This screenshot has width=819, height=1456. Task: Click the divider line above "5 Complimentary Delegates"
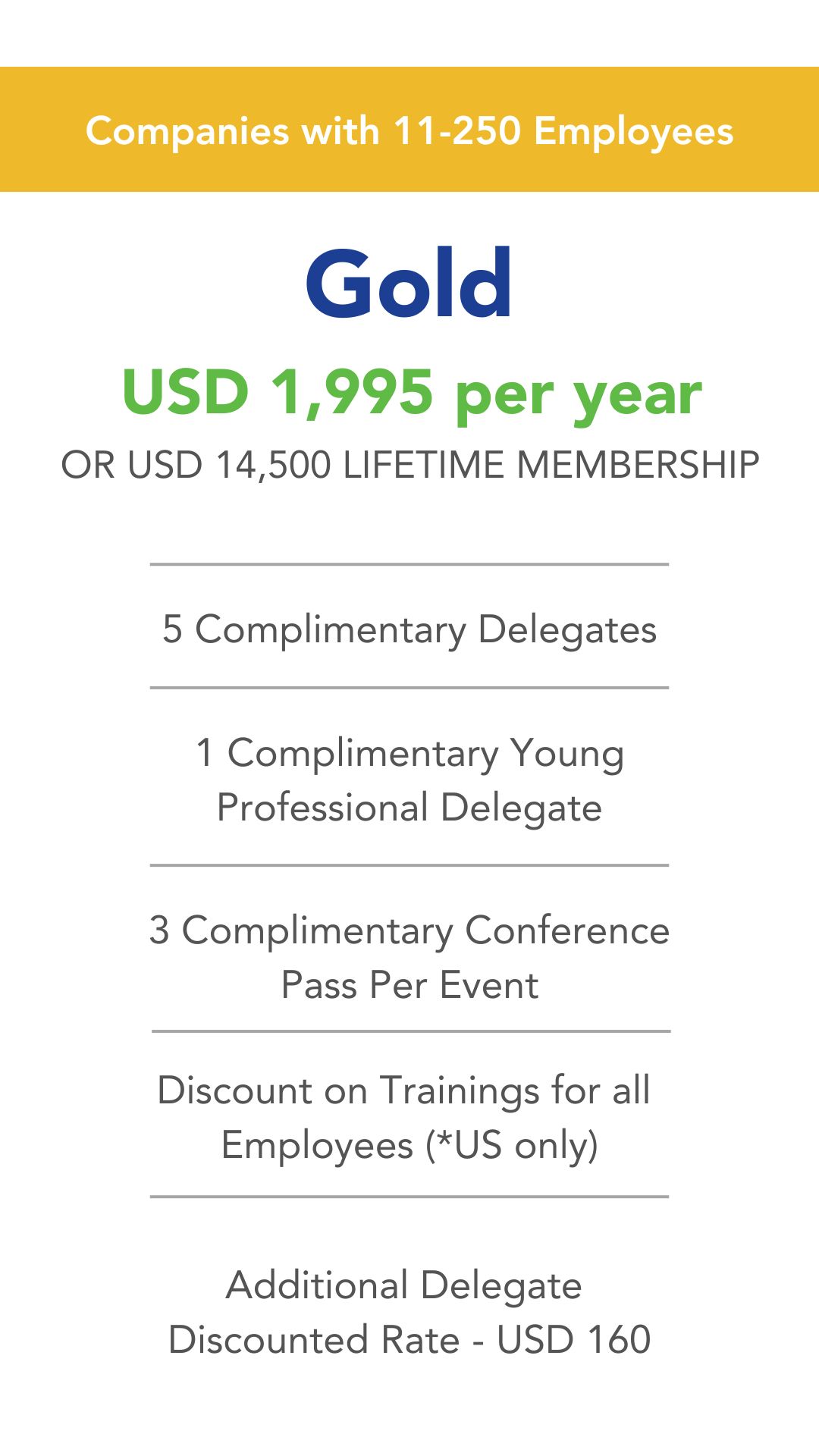409,564
